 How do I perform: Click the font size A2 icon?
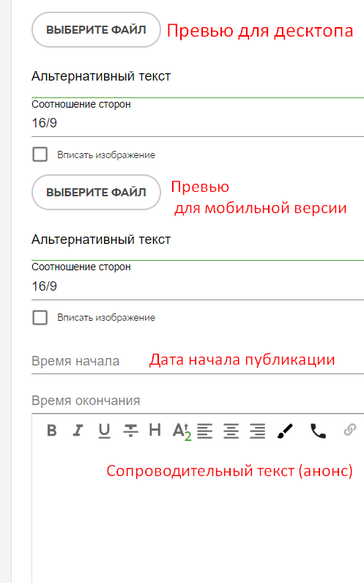[182, 431]
